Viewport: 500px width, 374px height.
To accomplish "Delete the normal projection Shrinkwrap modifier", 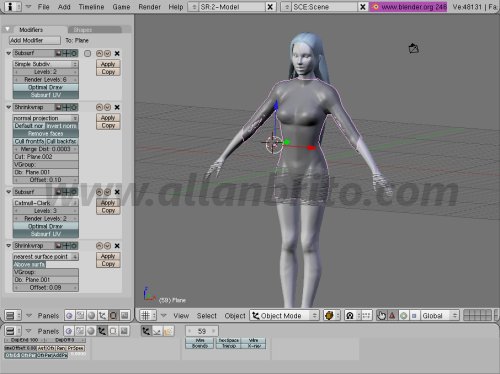I will pos(117,107).
